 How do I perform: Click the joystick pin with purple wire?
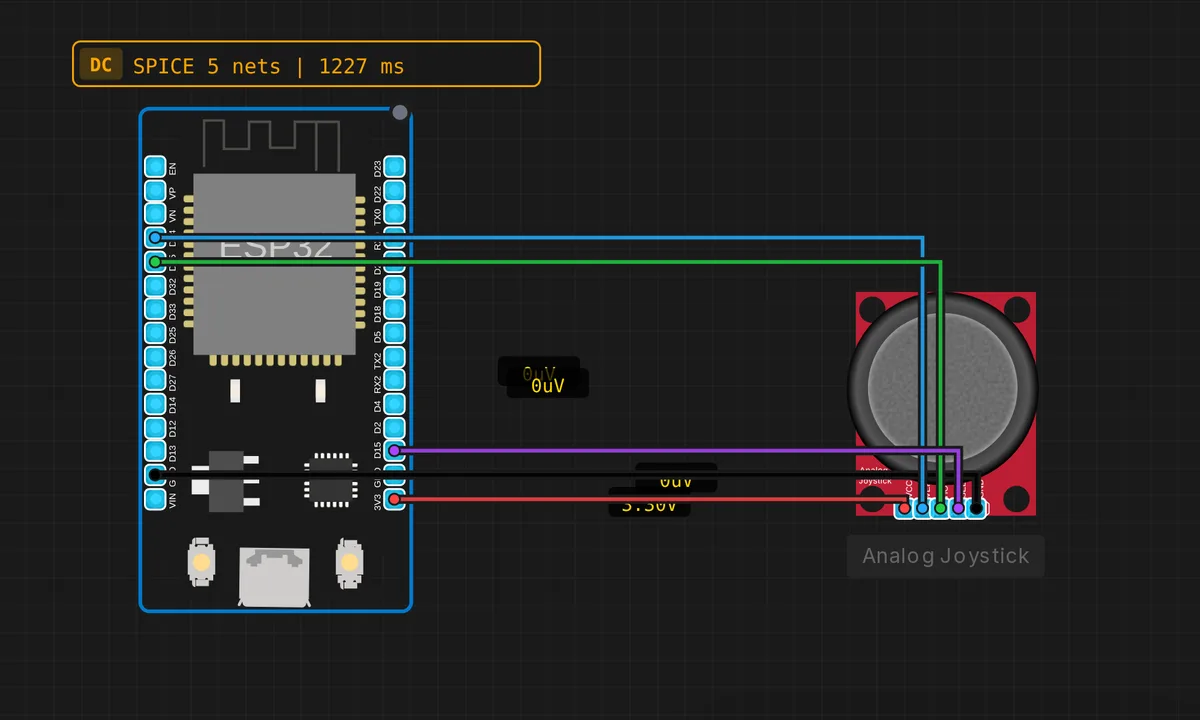coord(958,509)
